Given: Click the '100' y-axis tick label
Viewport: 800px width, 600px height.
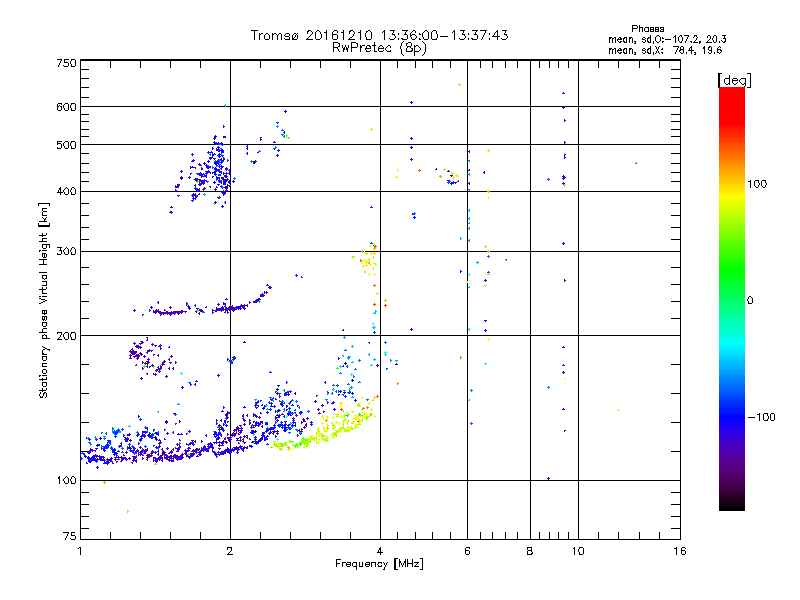Looking at the screenshot, I should pos(66,481).
